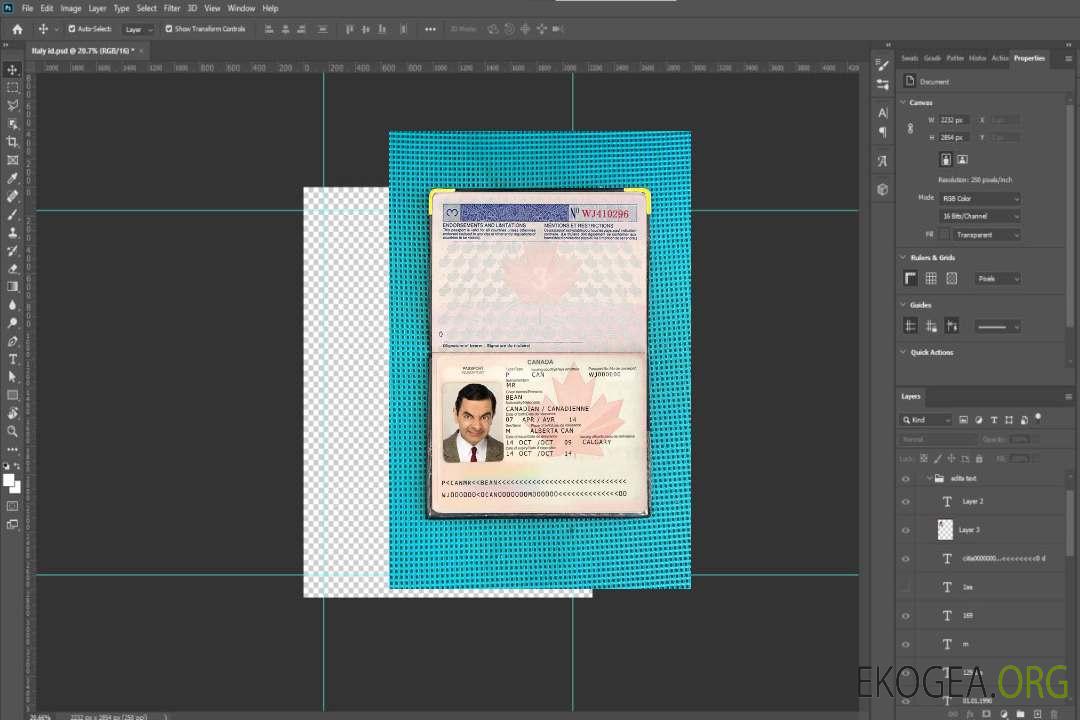Set canvas to portrait orientation button
The width and height of the screenshot is (1080, 720).
pyautogui.click(x=946, y=159)
